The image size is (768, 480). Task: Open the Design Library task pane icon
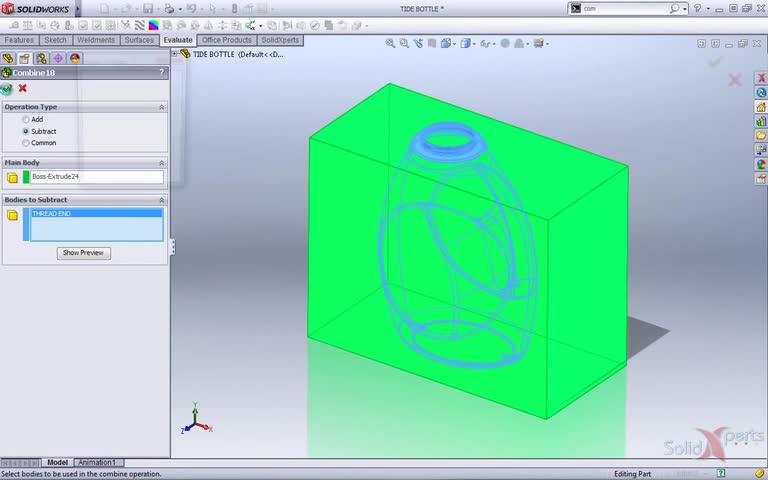coord(761,121)
